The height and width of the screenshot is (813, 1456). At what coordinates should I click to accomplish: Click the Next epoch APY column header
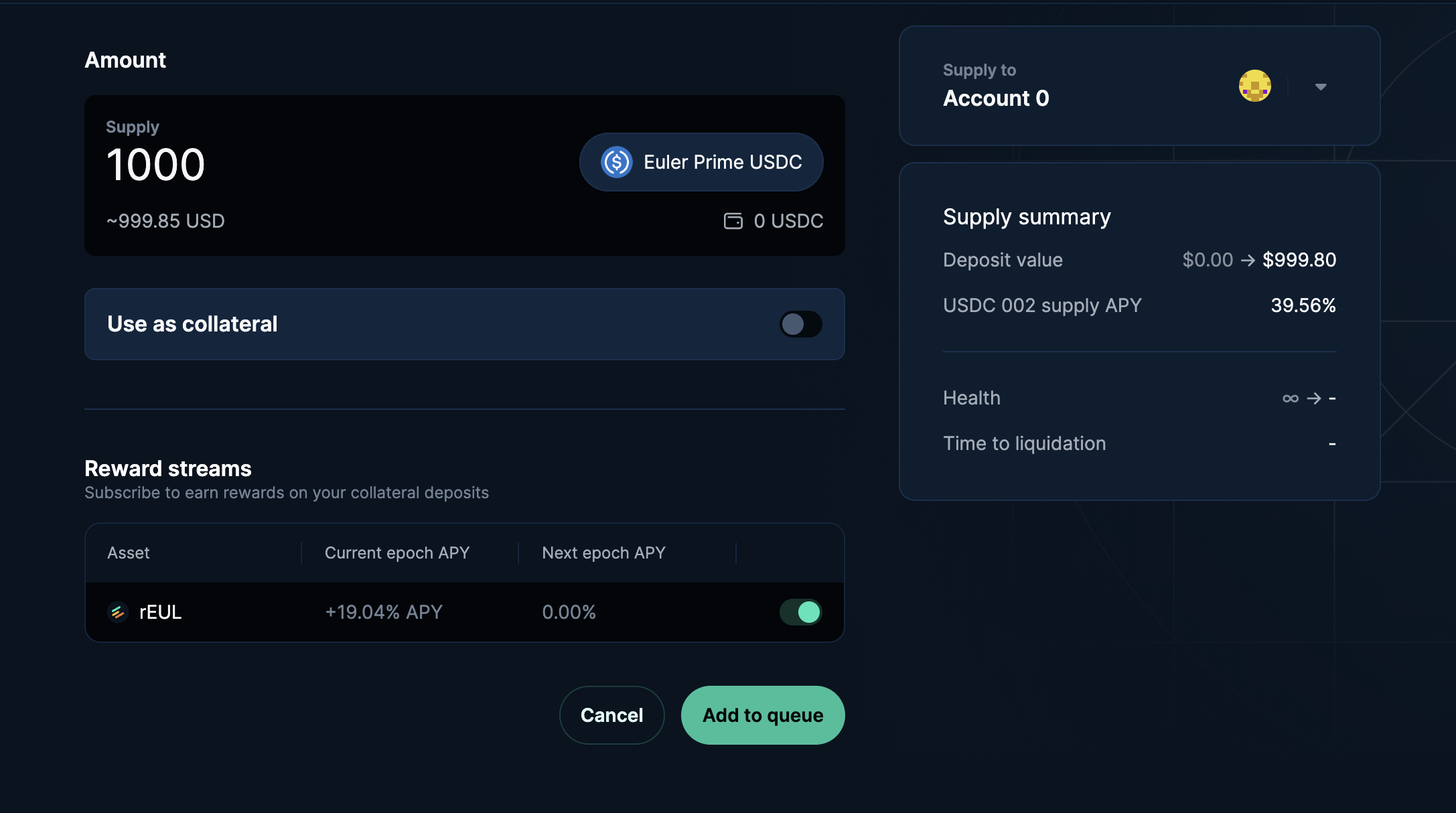pyautogui.click(x=603, y=553)
